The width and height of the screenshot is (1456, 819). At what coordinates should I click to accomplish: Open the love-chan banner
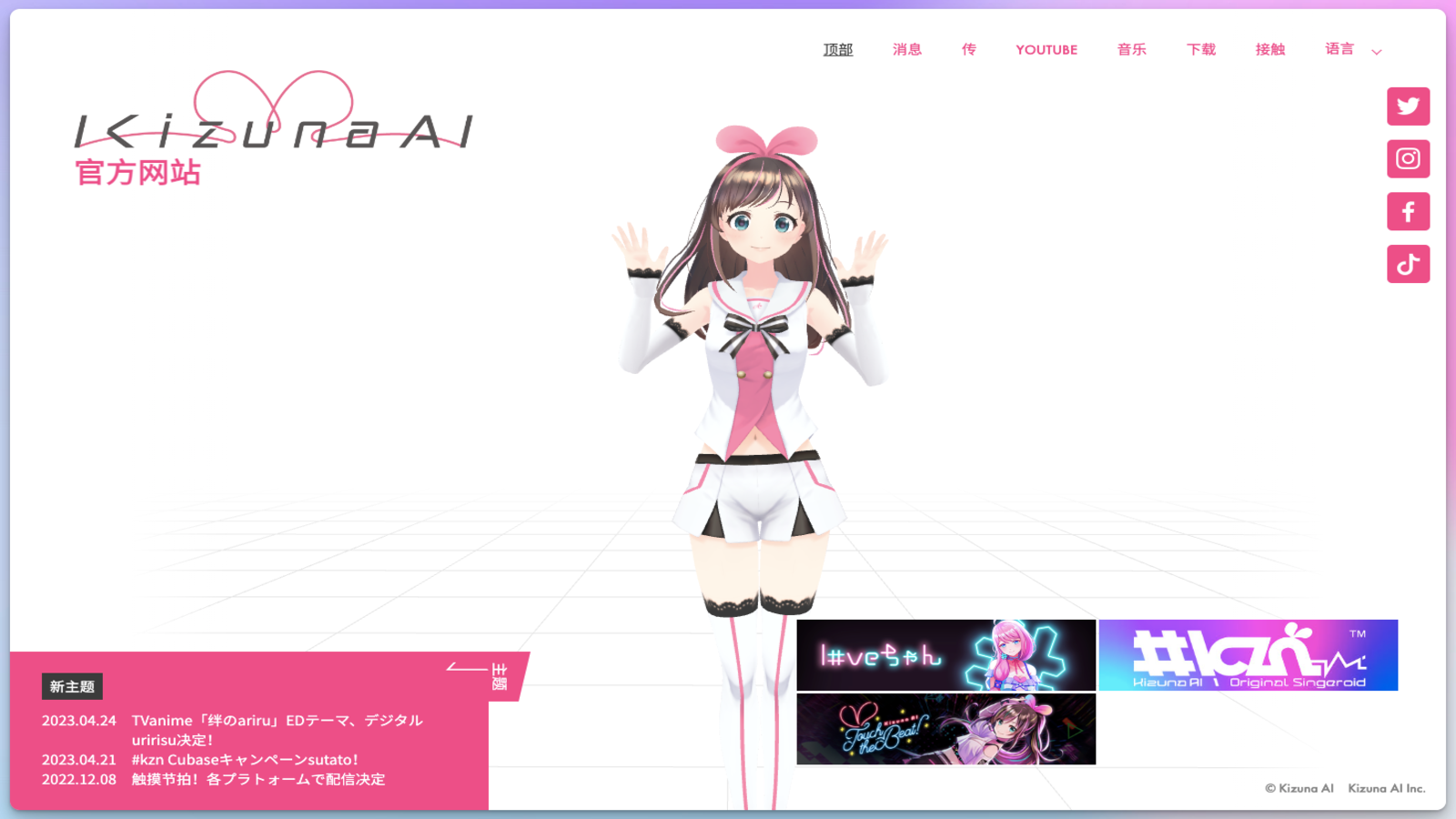[945, 655]
